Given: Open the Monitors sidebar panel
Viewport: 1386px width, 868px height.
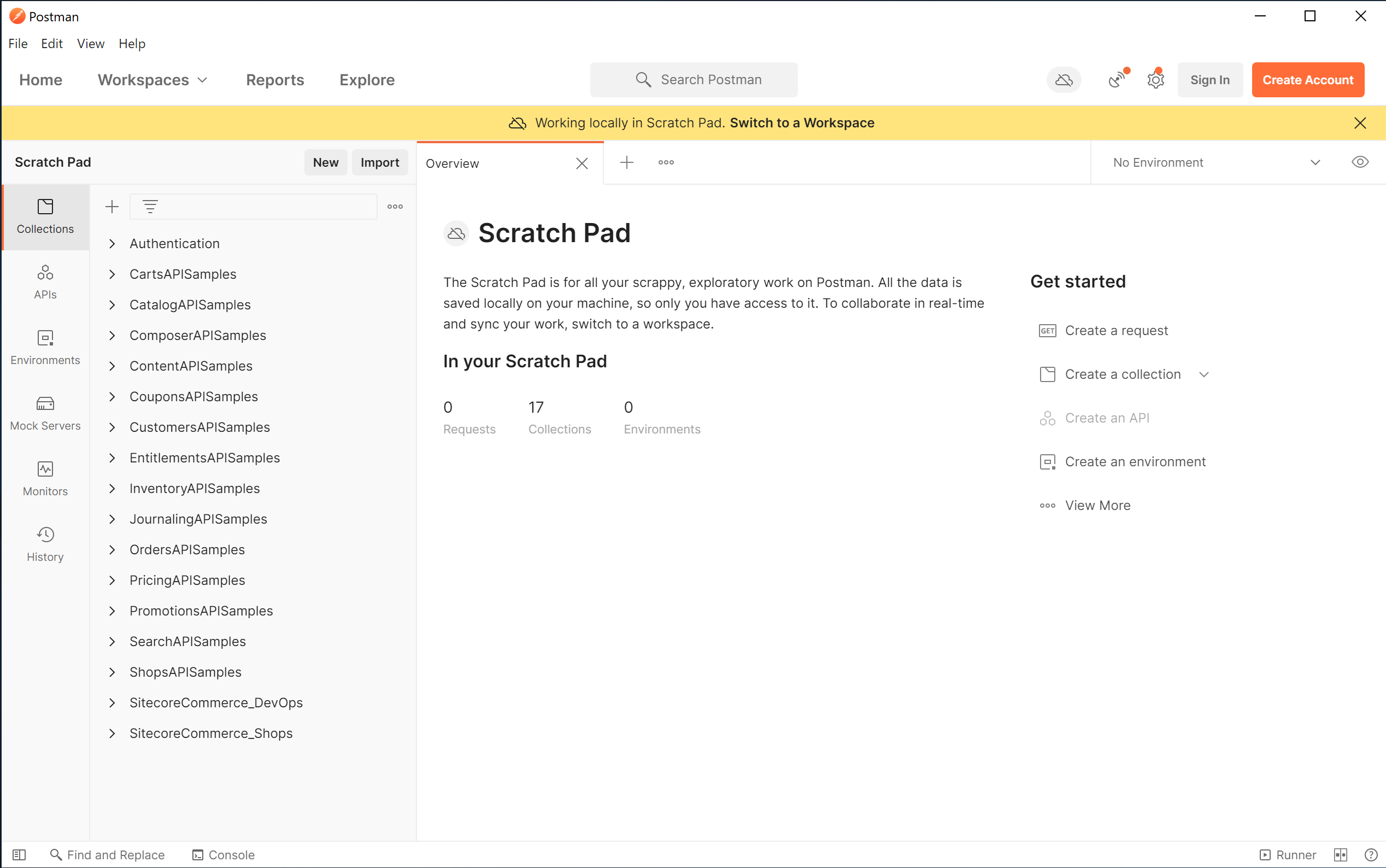Looking at the screenshot, I should click(x=45, y=479).
